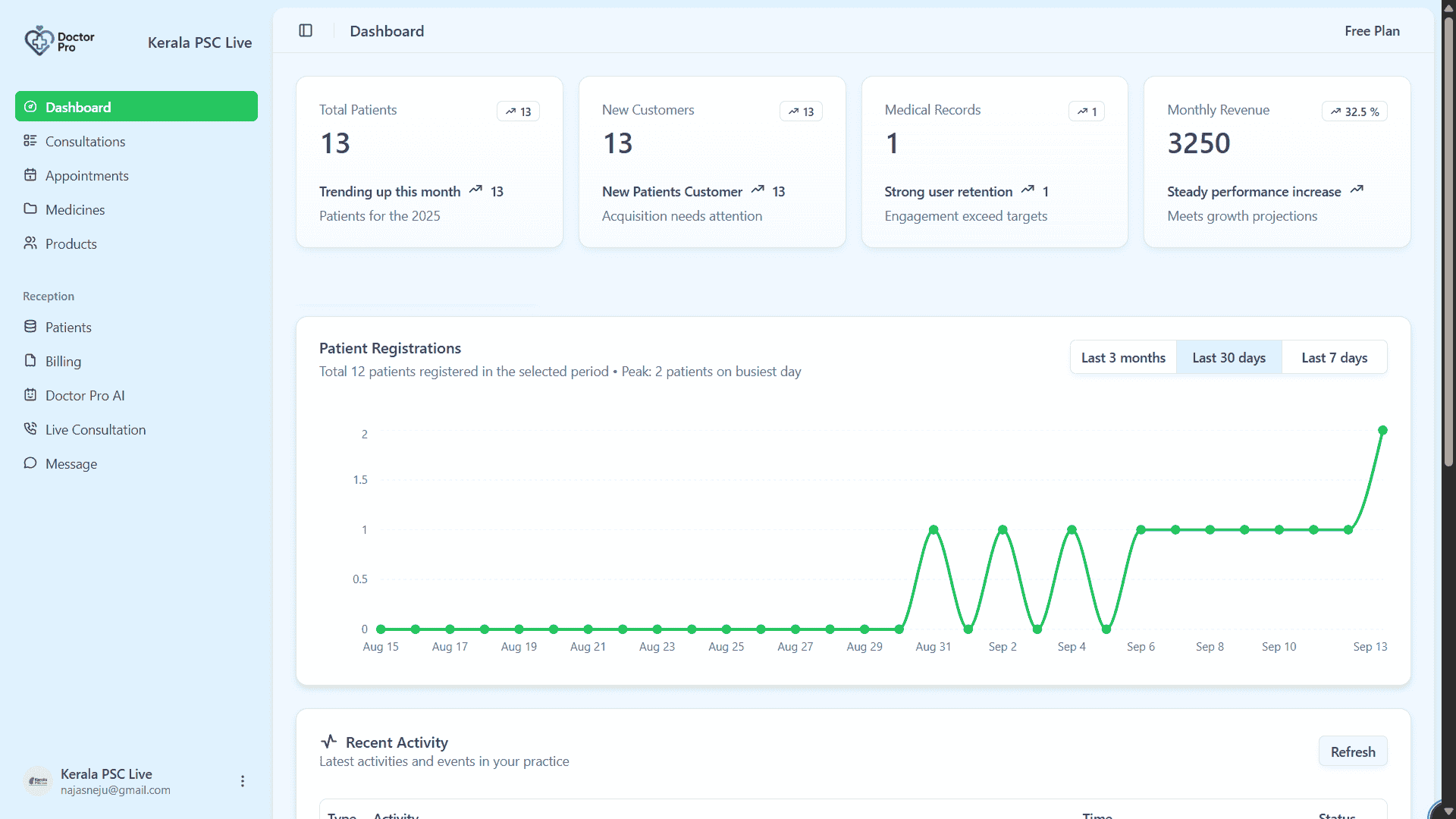
Task: Open Doctor Pro AI sidebar item
Action: coord(85,395)
